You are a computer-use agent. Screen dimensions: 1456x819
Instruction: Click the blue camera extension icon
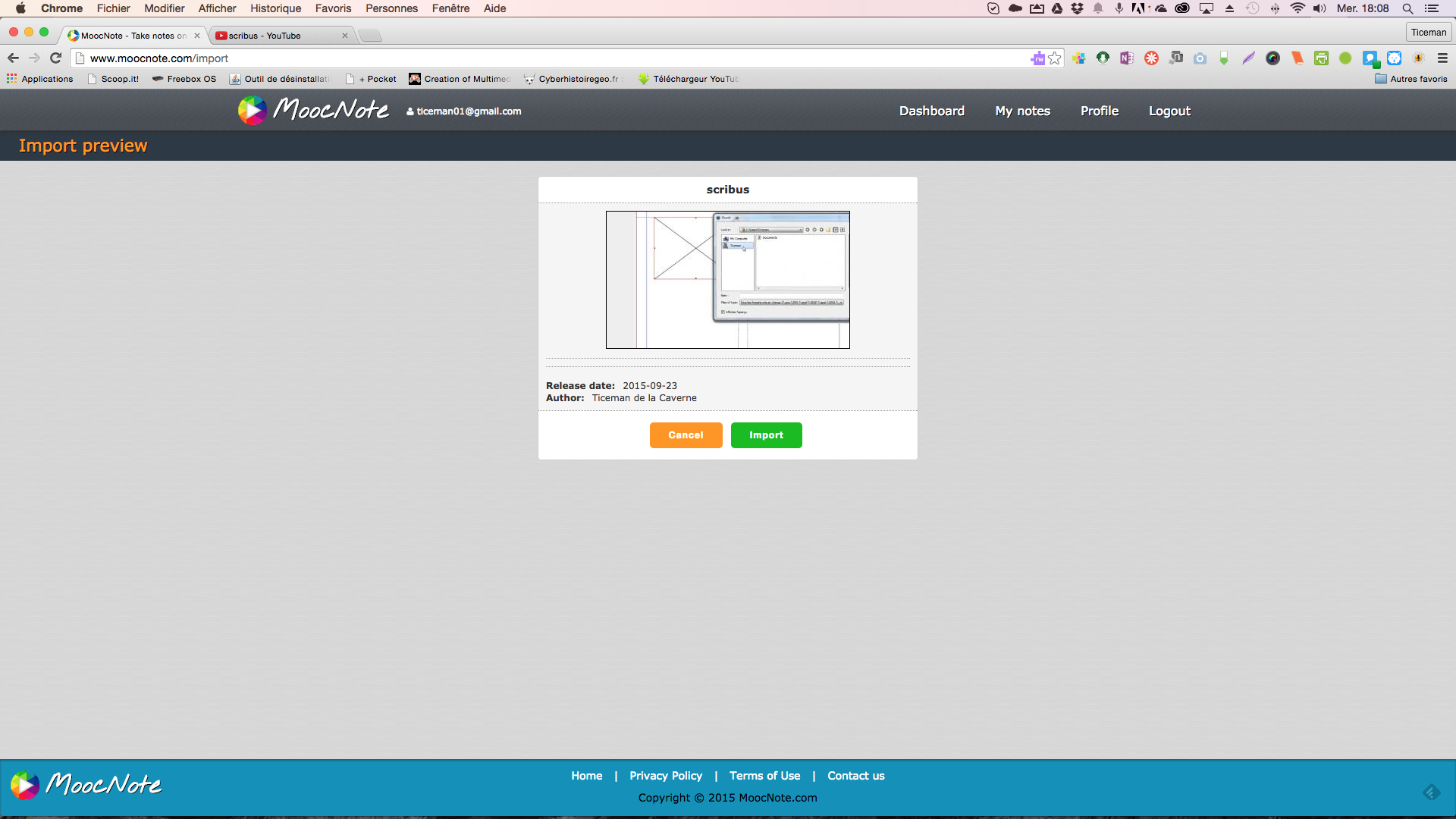1200,58
